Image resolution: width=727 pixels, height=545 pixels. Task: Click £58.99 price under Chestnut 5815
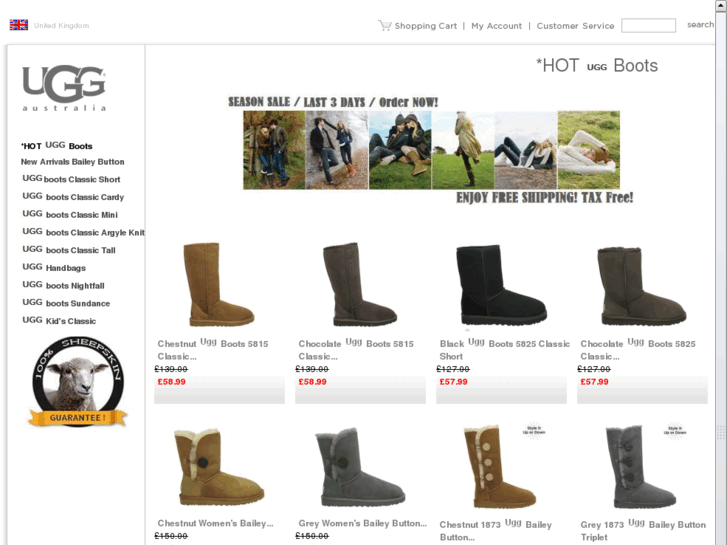click(172, 382)
